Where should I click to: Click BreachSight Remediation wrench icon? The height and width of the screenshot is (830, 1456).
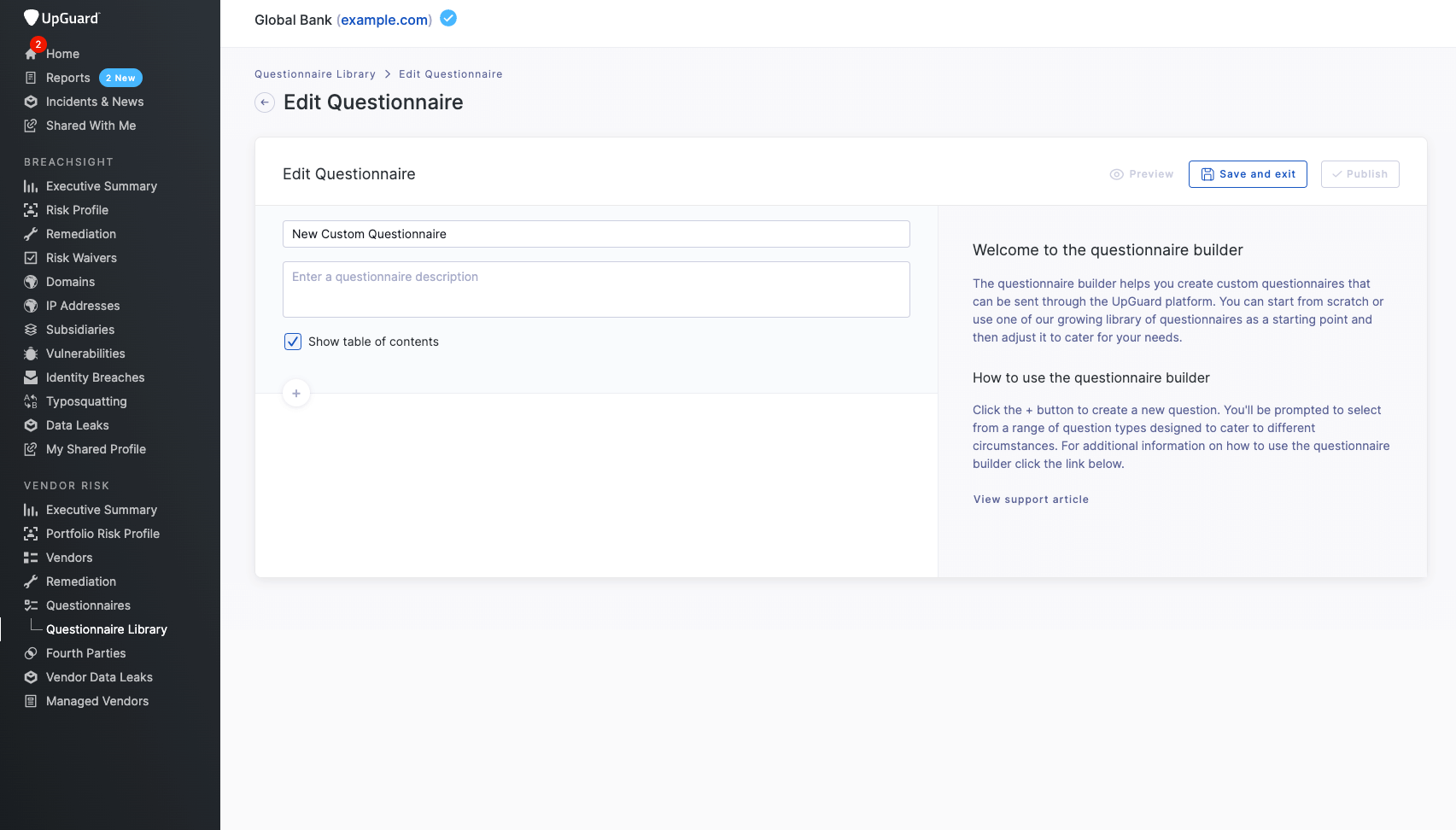pyautogui.click(x=31, y=234)
